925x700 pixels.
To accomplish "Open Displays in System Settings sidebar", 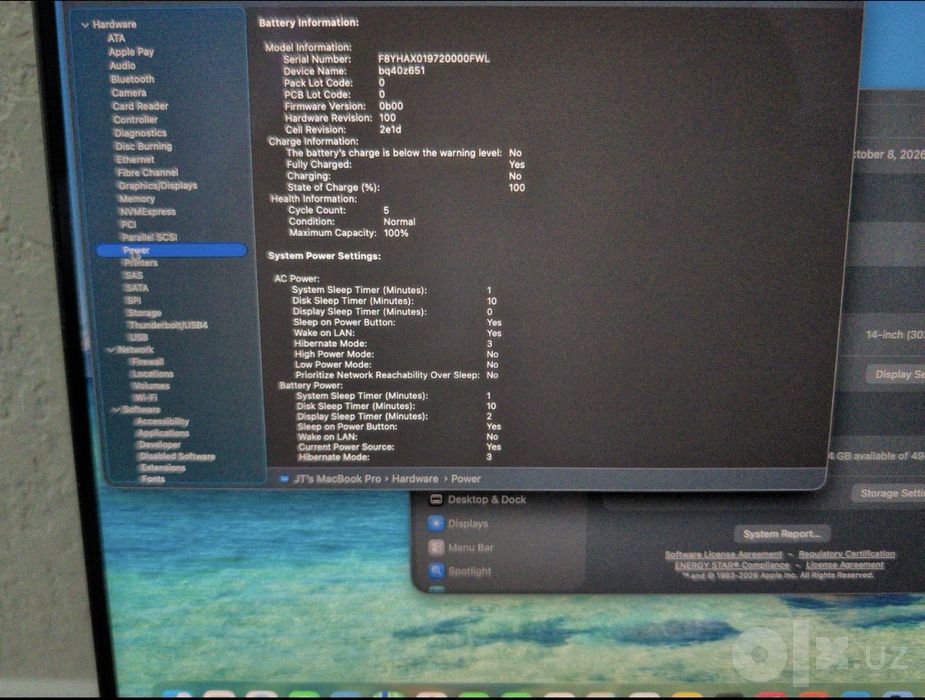I will point(468,524).
